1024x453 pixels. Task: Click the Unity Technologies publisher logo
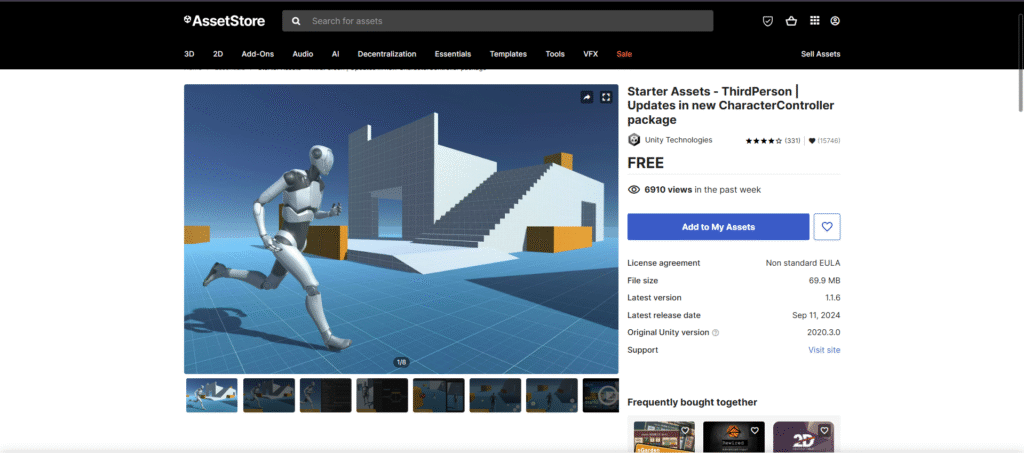[633, 140]
